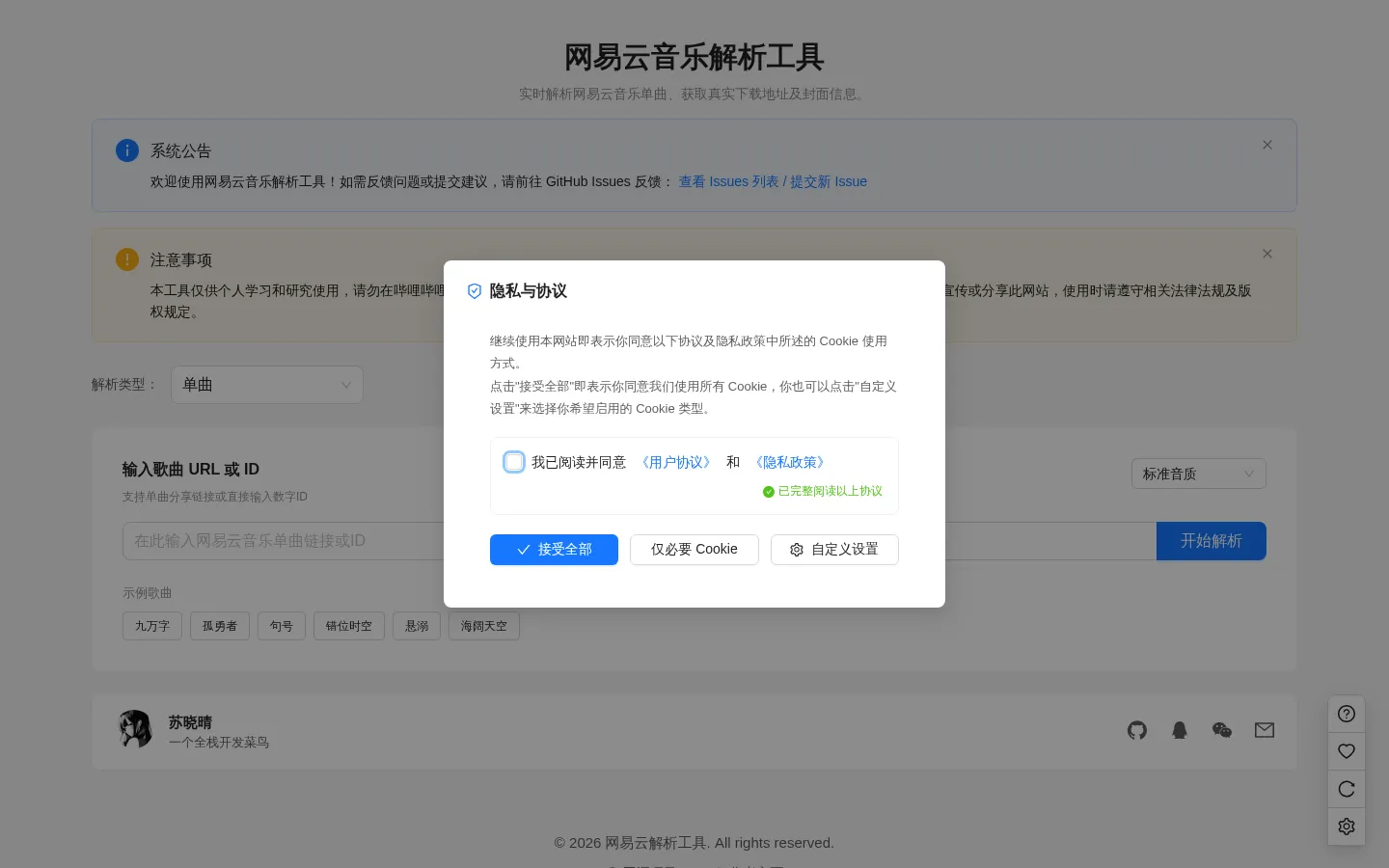Click the author name 苏晓晴
1389x868 pixels.
point(190,722)
